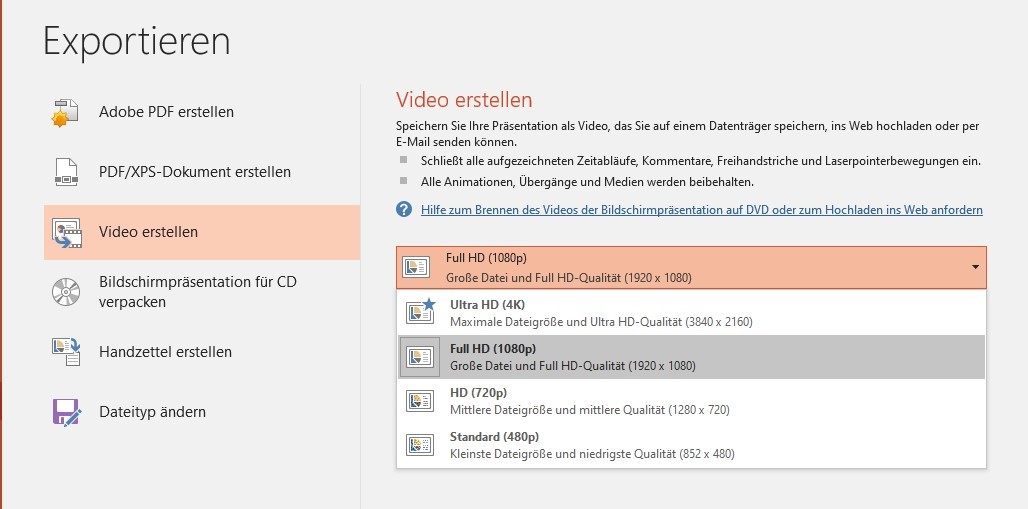Click the Video erstellen filmstrip icon

tap(66, 232)
